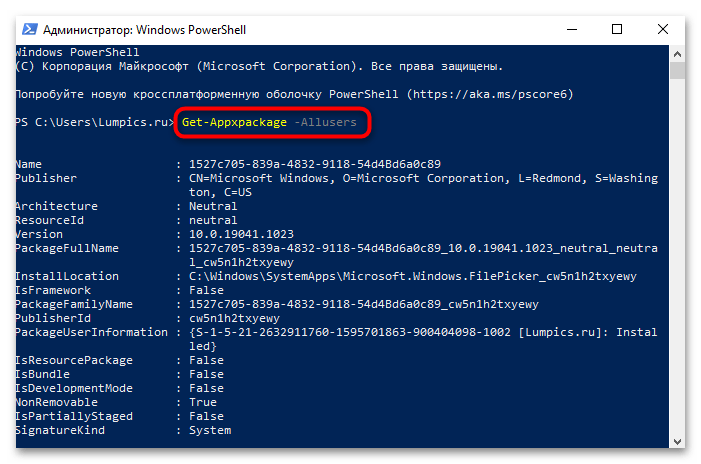Click the prompt 'PS C:\Users\Lumpics.ru>'
Viewport: 701px width, 464px height.
95,122
